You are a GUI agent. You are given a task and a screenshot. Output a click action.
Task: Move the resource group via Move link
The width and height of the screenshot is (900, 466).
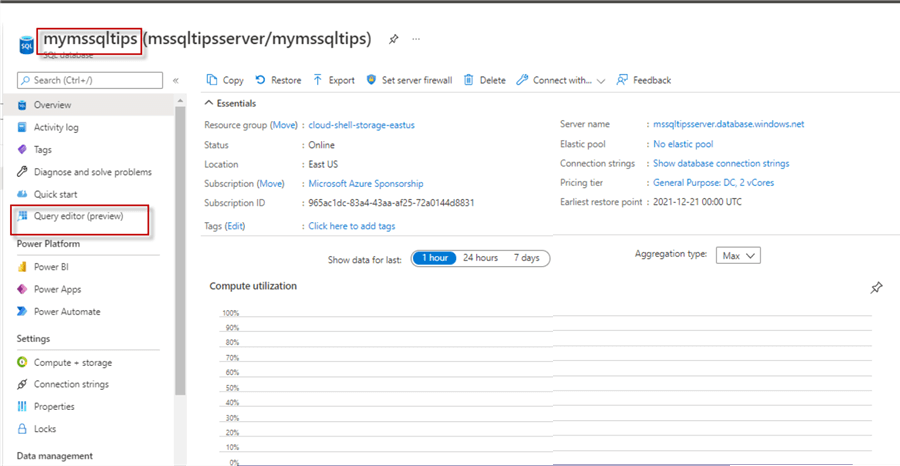[284, 125]
